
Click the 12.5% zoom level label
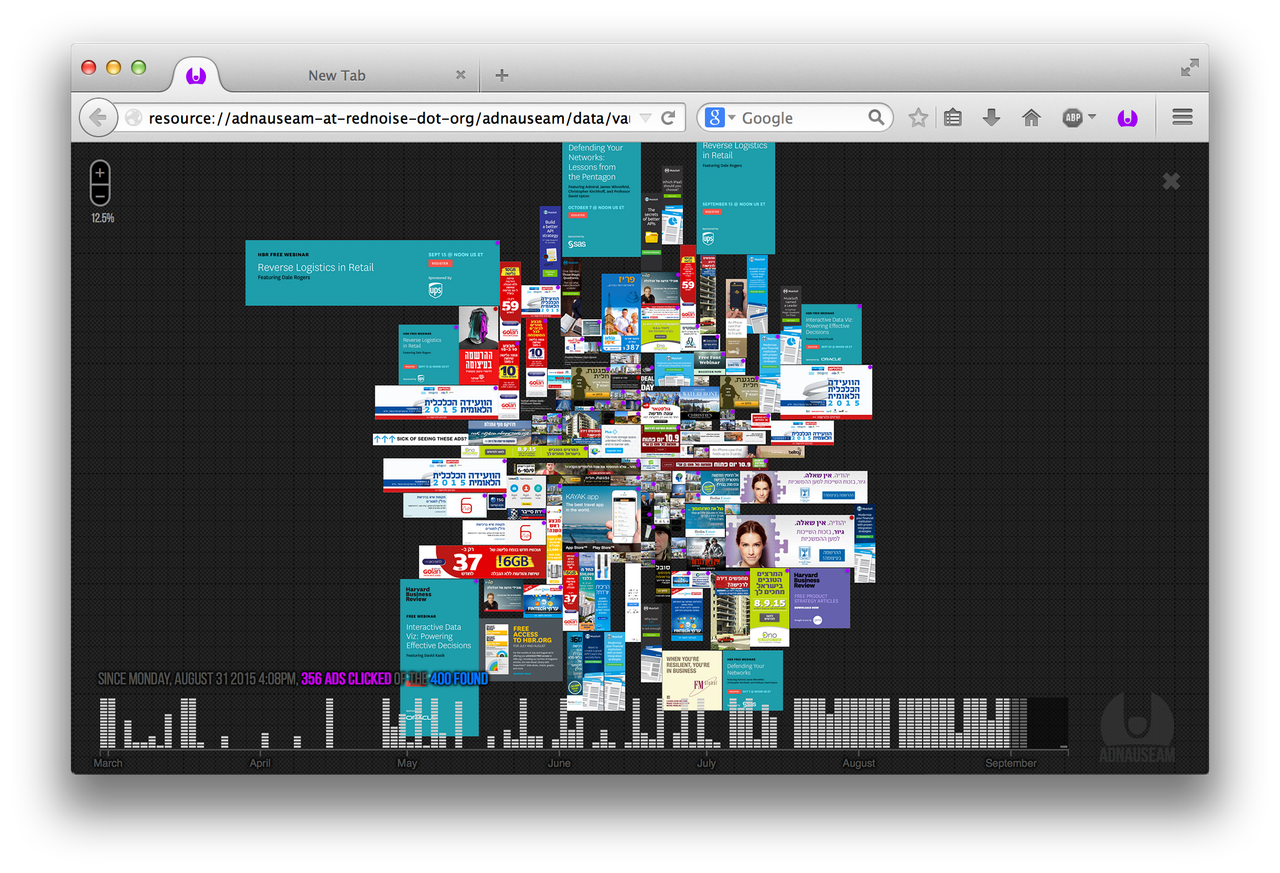point(102,218)
